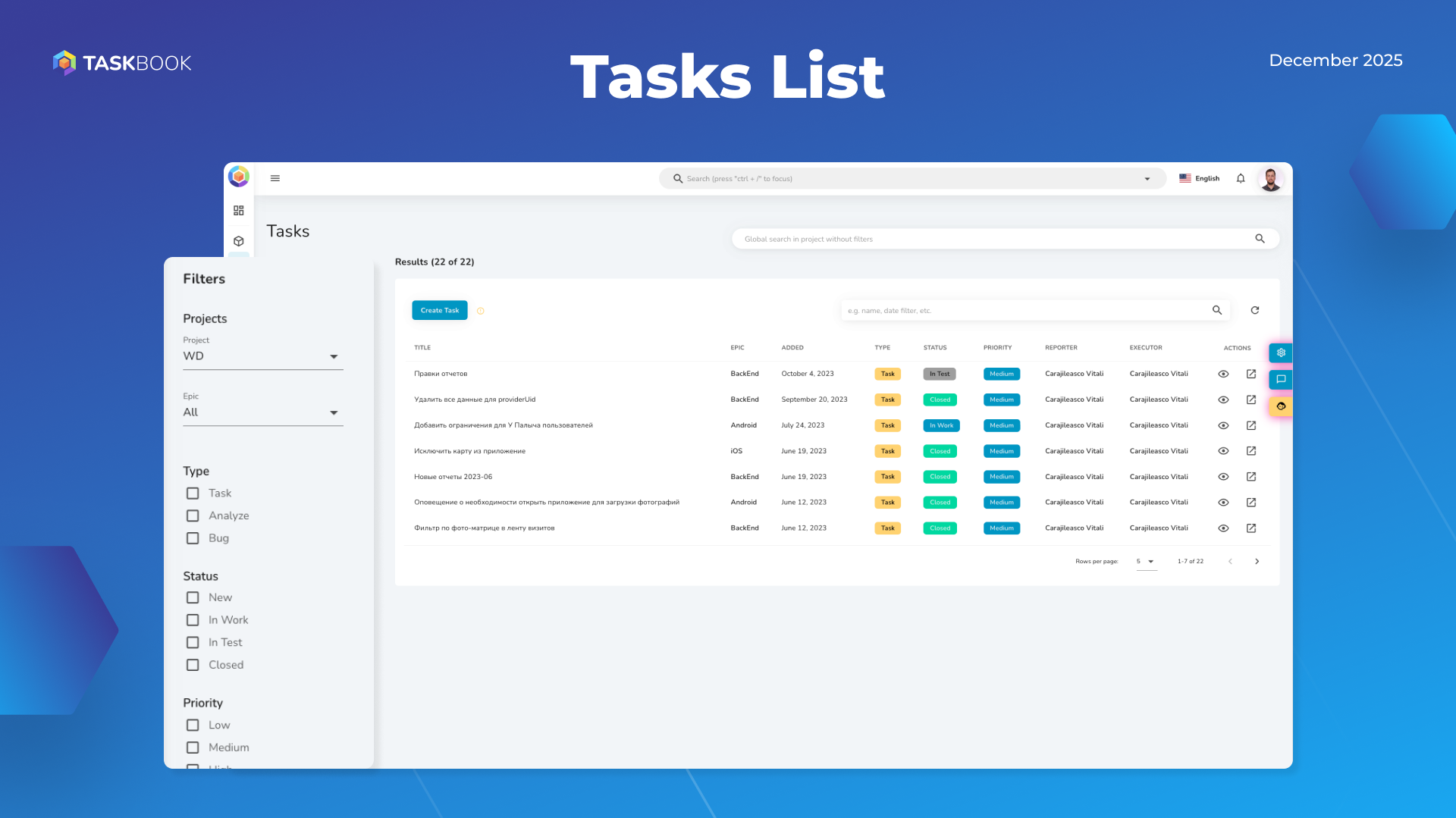The image size is (1456, 818).
Task: Open the hamburger navigation menu
Action: 275,178
